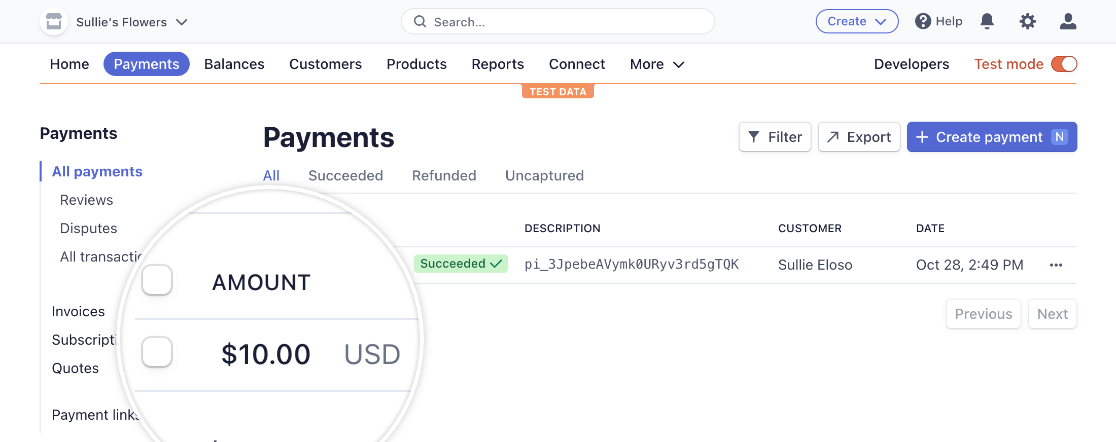
Task: Open the Connect tab
Action: point(577,64)
